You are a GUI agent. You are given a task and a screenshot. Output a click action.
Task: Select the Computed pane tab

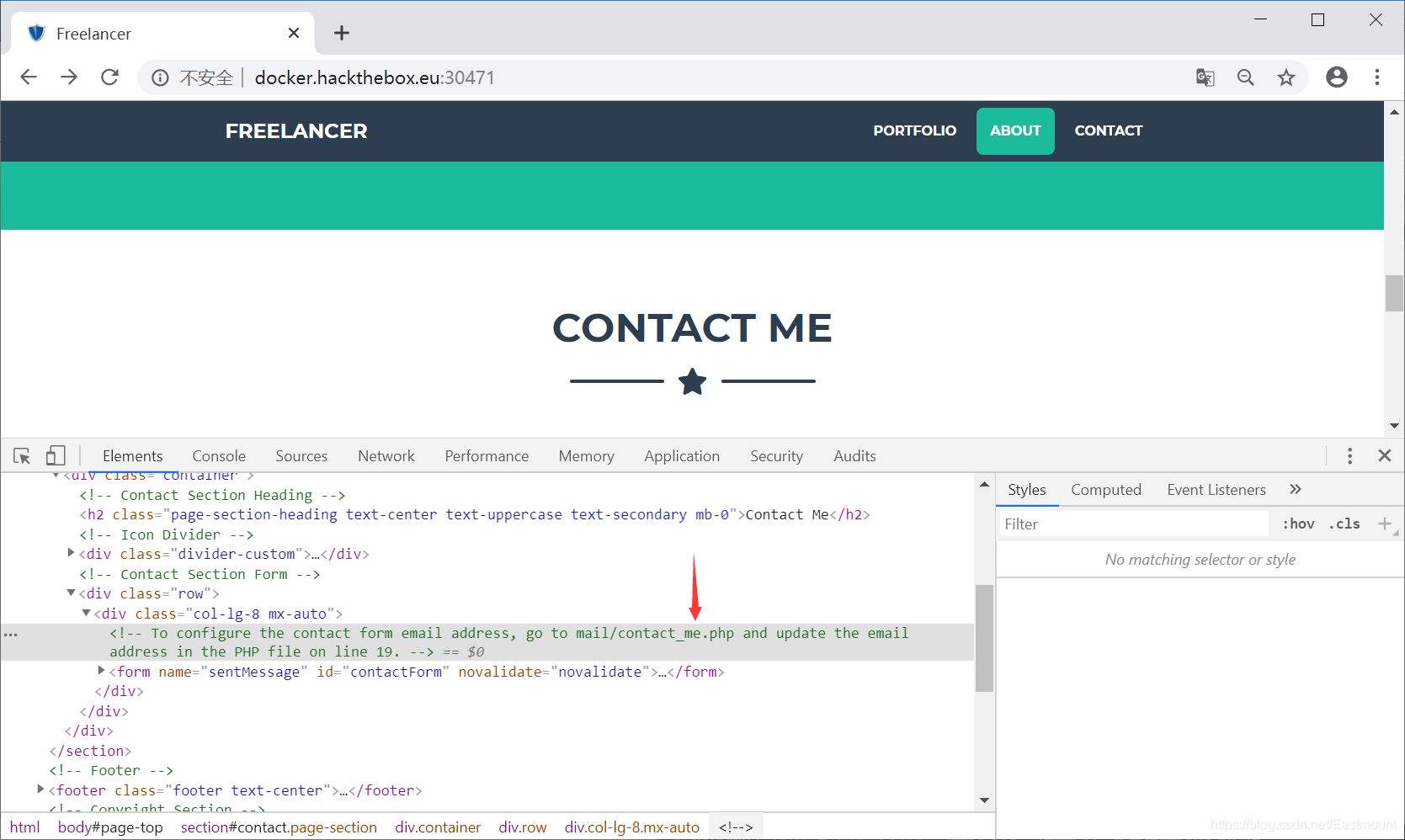coord(1106,489)
